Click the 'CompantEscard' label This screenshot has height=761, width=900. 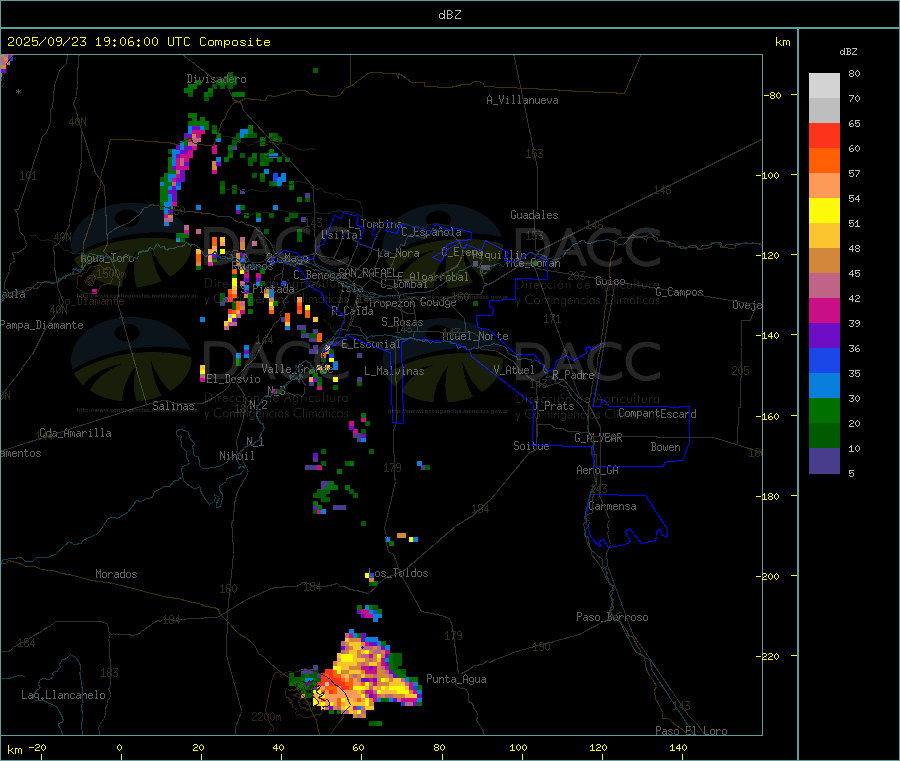(x=657, y=414)
